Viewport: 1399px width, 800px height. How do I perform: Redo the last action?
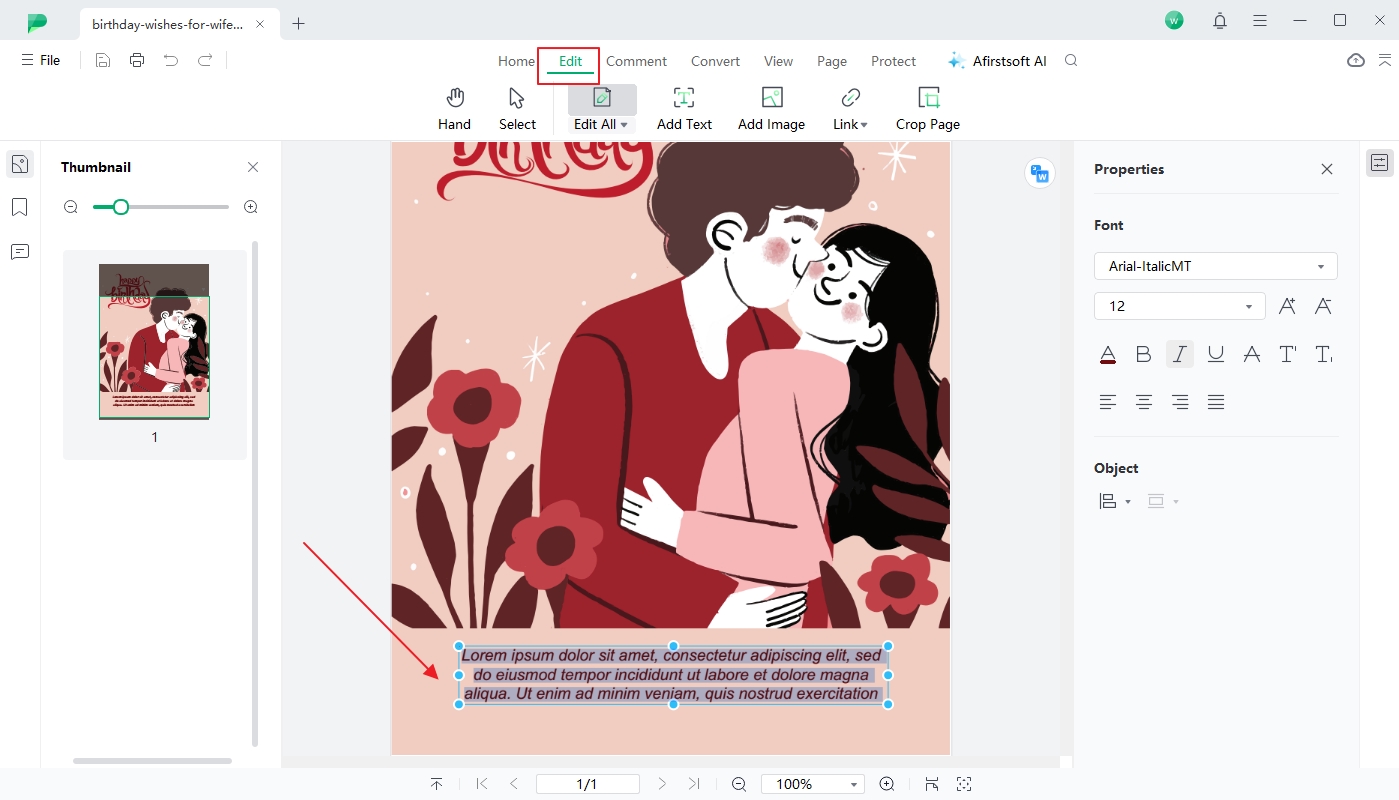[205, 60]
